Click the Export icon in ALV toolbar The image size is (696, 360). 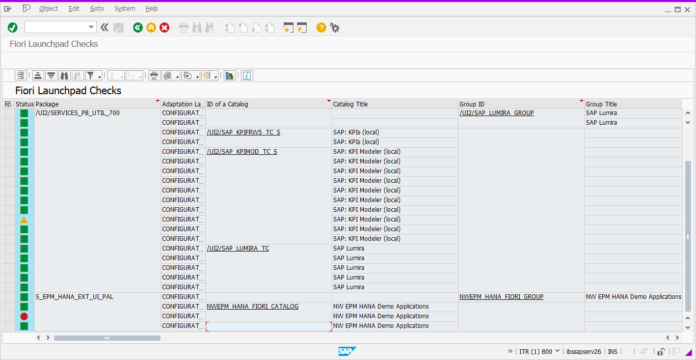188,75
